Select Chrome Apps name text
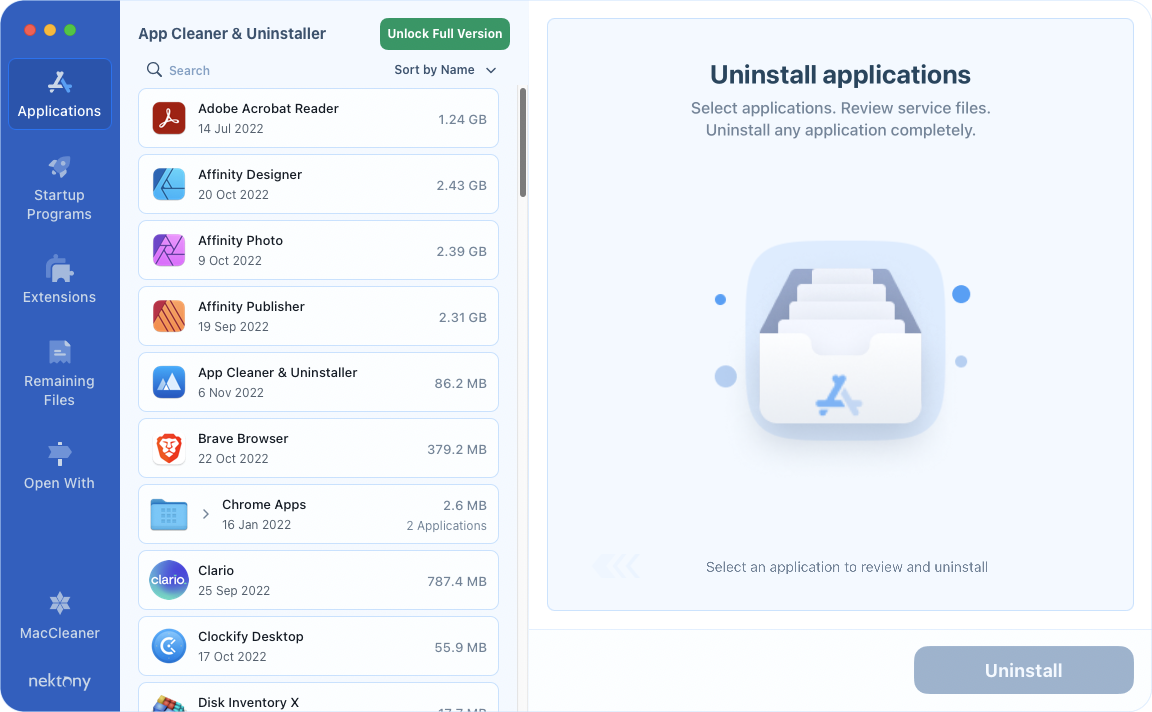Viewport: 1152px width, 712px height. click(264, 505)
